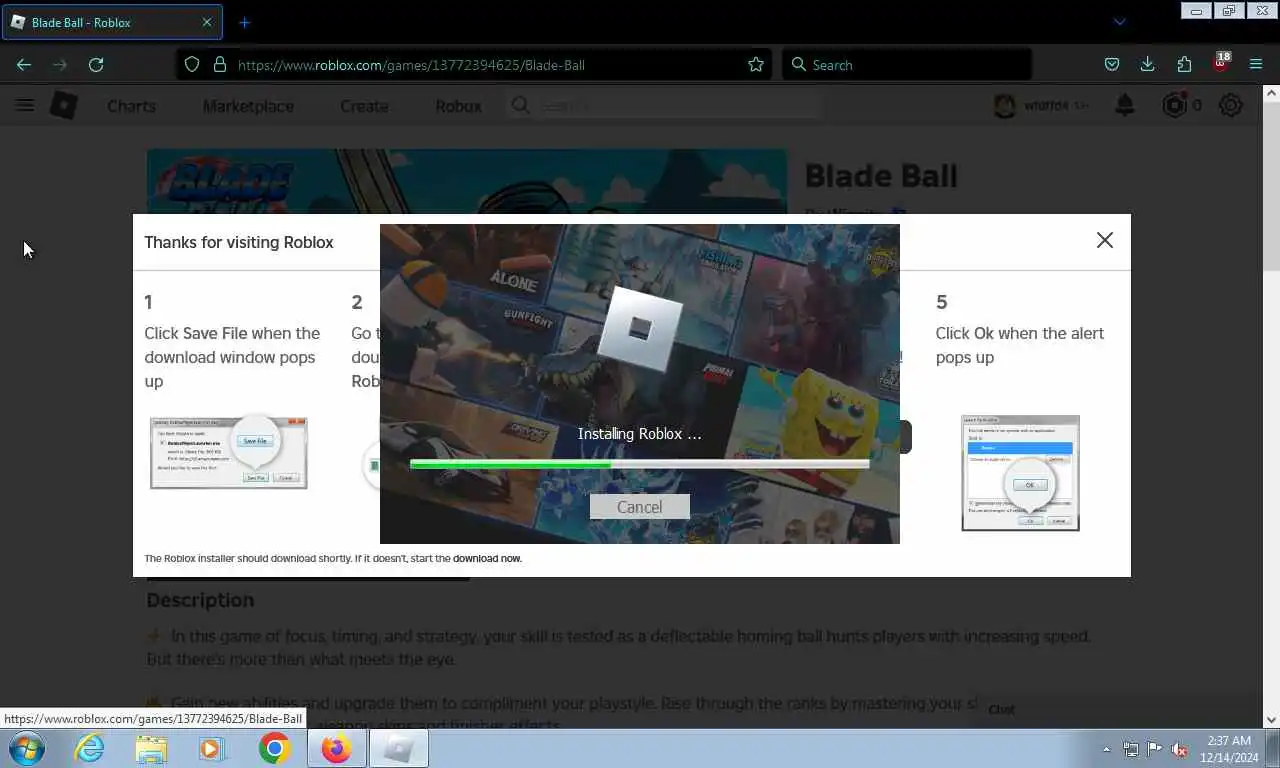Open the Marketplace menu item
This screenshot has height=768, width=1280.
pos(248,106)
